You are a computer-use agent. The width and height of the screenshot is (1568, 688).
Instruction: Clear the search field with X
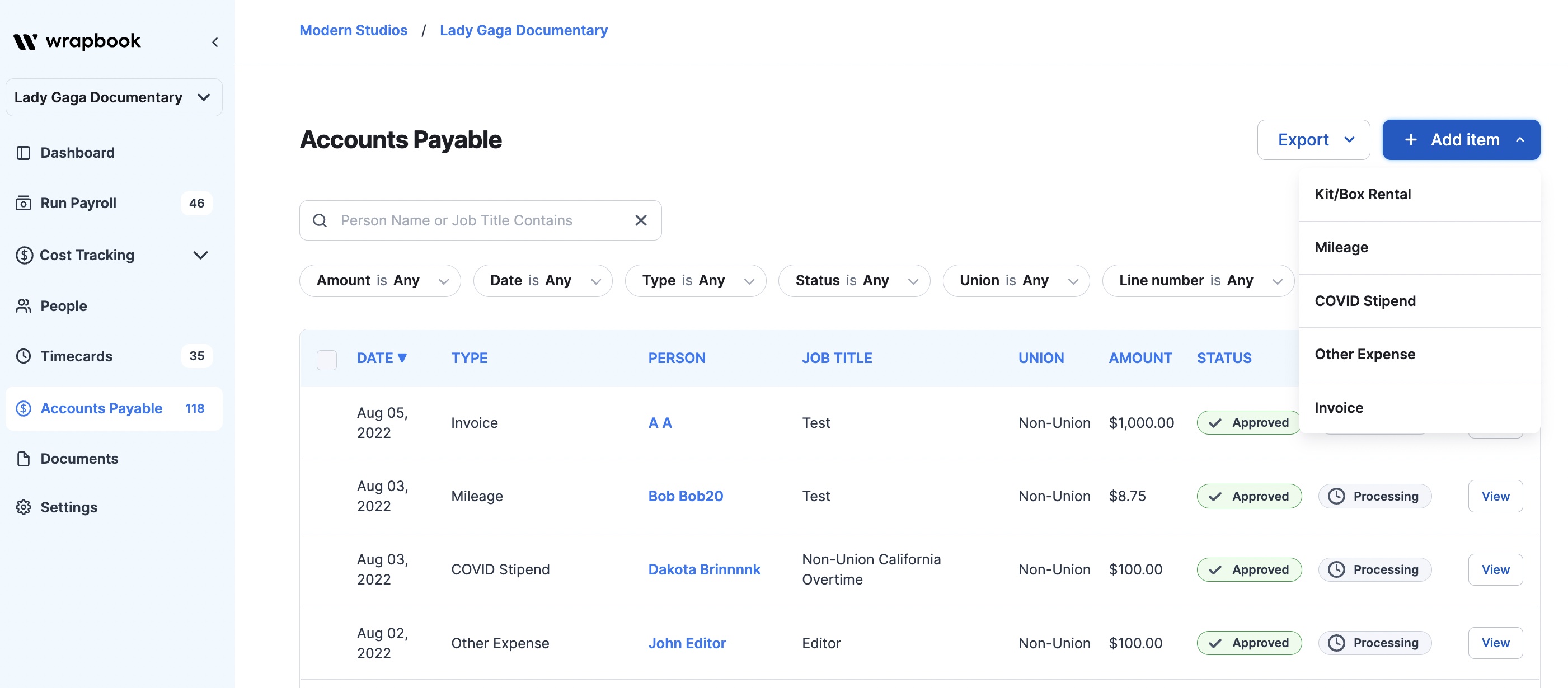[x=640, y=220]
